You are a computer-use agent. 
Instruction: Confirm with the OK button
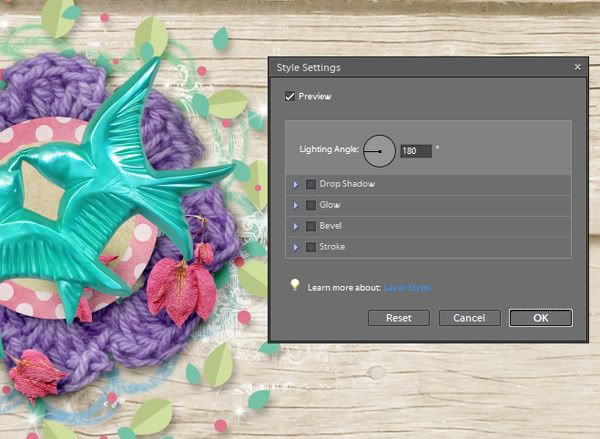541,318
